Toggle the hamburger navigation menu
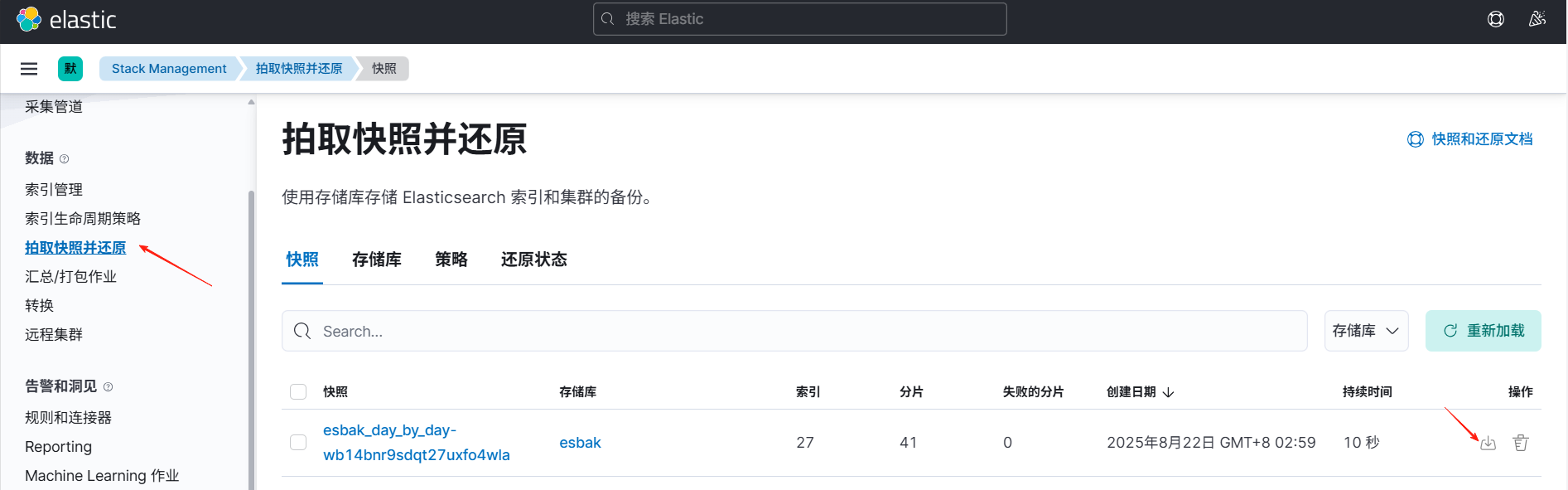The image size is (1568, 490). coord(29,69)
